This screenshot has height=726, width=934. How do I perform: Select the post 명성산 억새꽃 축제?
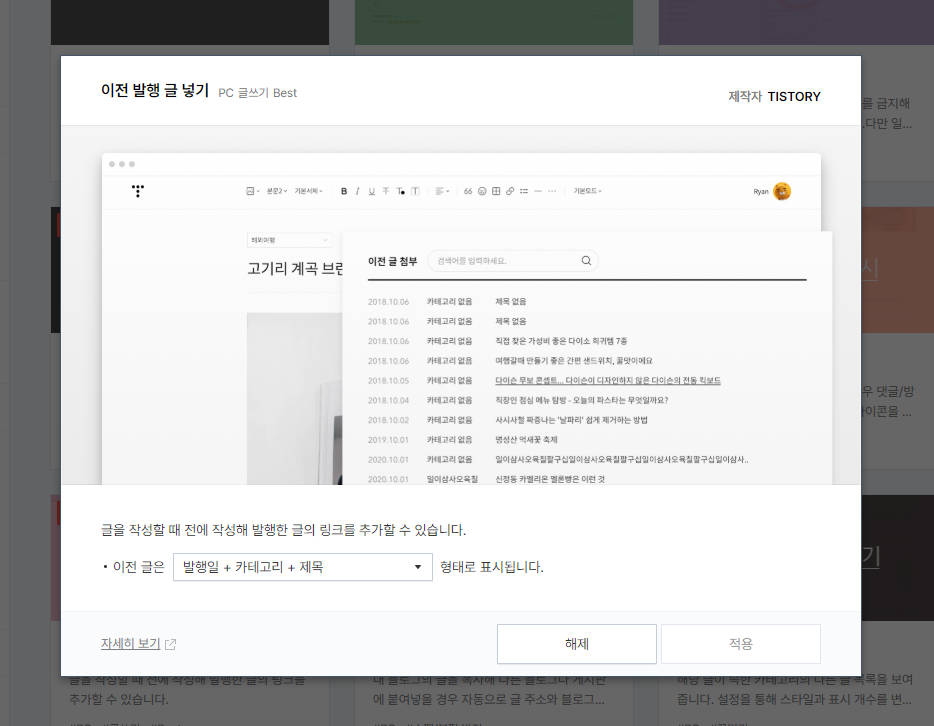pos(526,440)
